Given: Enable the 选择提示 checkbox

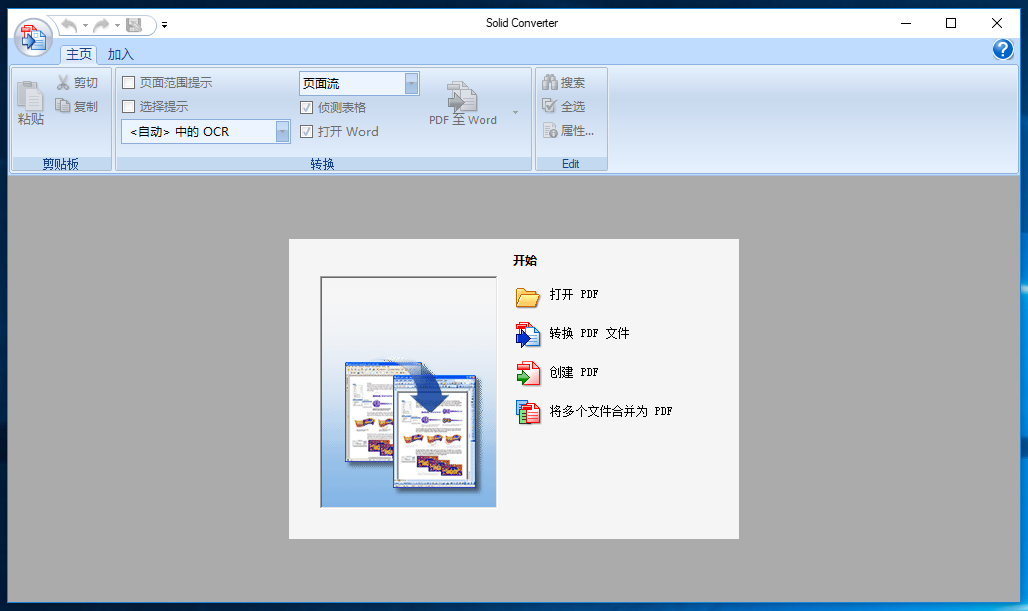Looking at the screenshot, I should click(128, 106).
